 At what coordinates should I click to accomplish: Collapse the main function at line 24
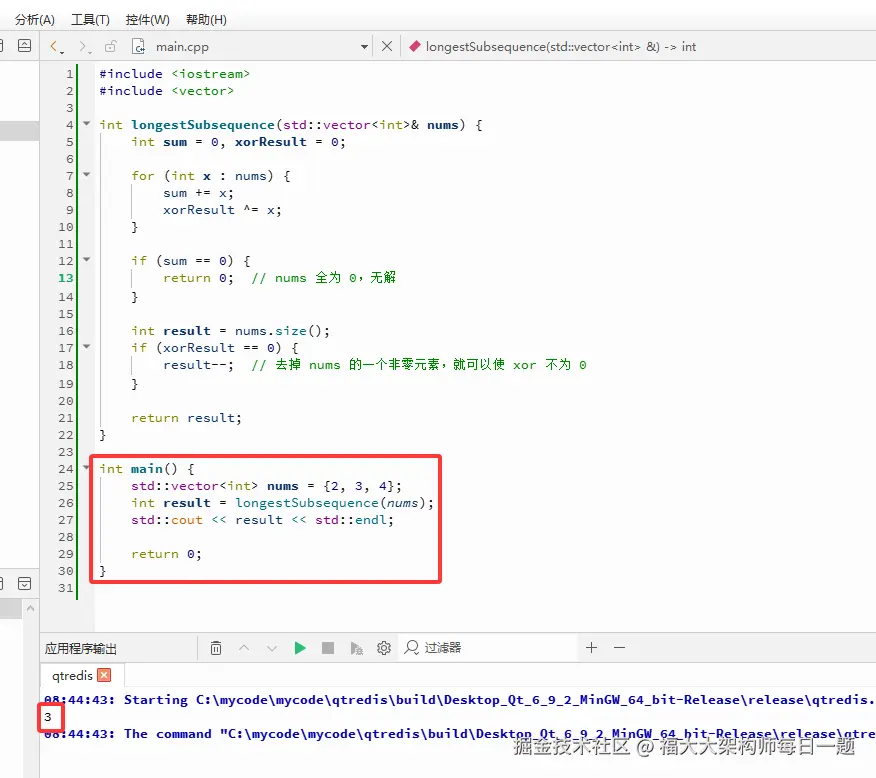coord(87,467)
